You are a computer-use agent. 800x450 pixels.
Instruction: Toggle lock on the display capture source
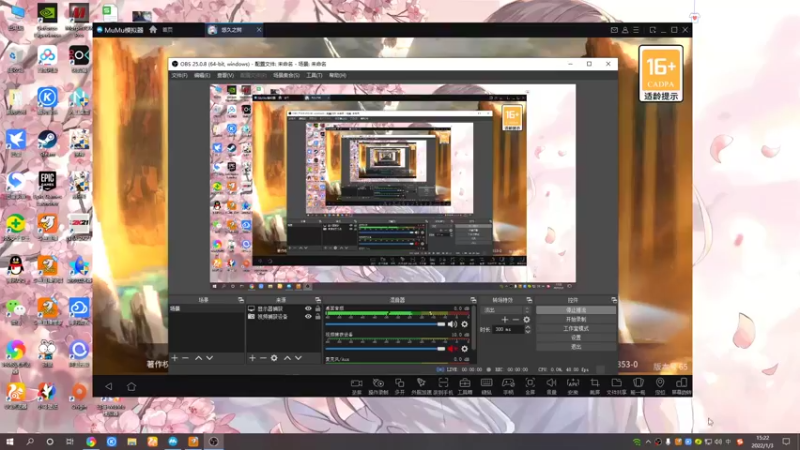318,309
